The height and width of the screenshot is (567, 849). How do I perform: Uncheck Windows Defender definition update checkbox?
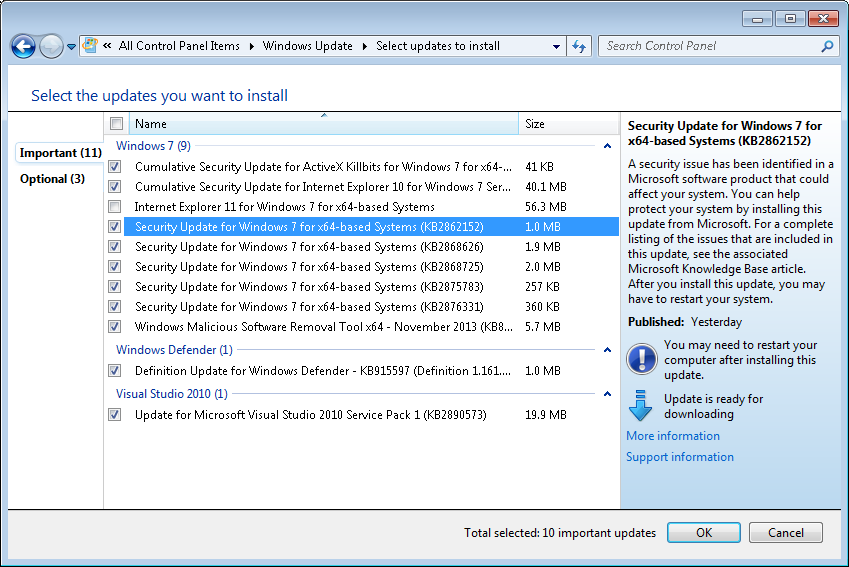click(115, 370)
